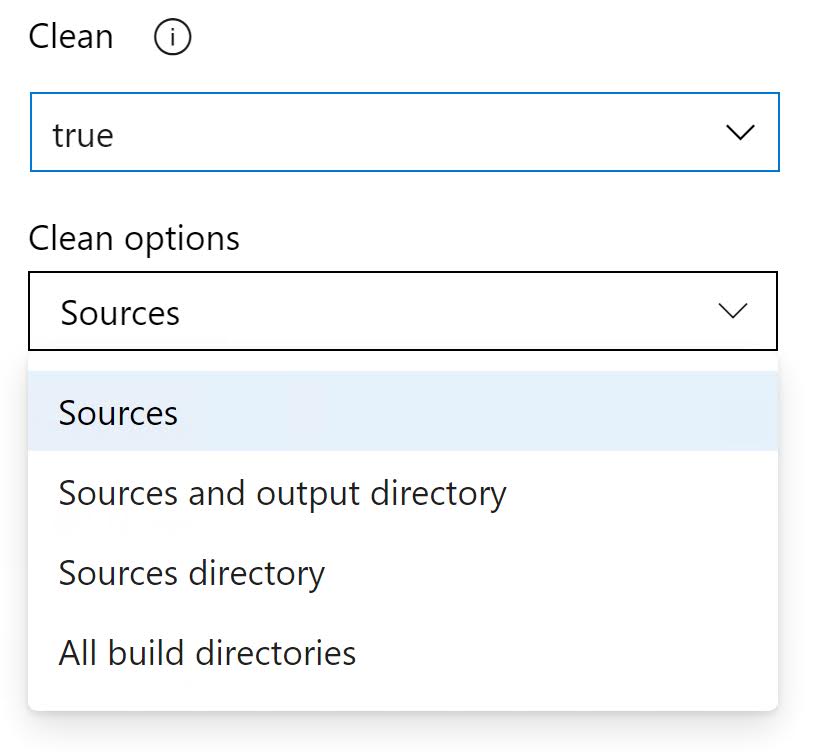
Task: Select the Sources directory option
Action: [x=191, y=573]
